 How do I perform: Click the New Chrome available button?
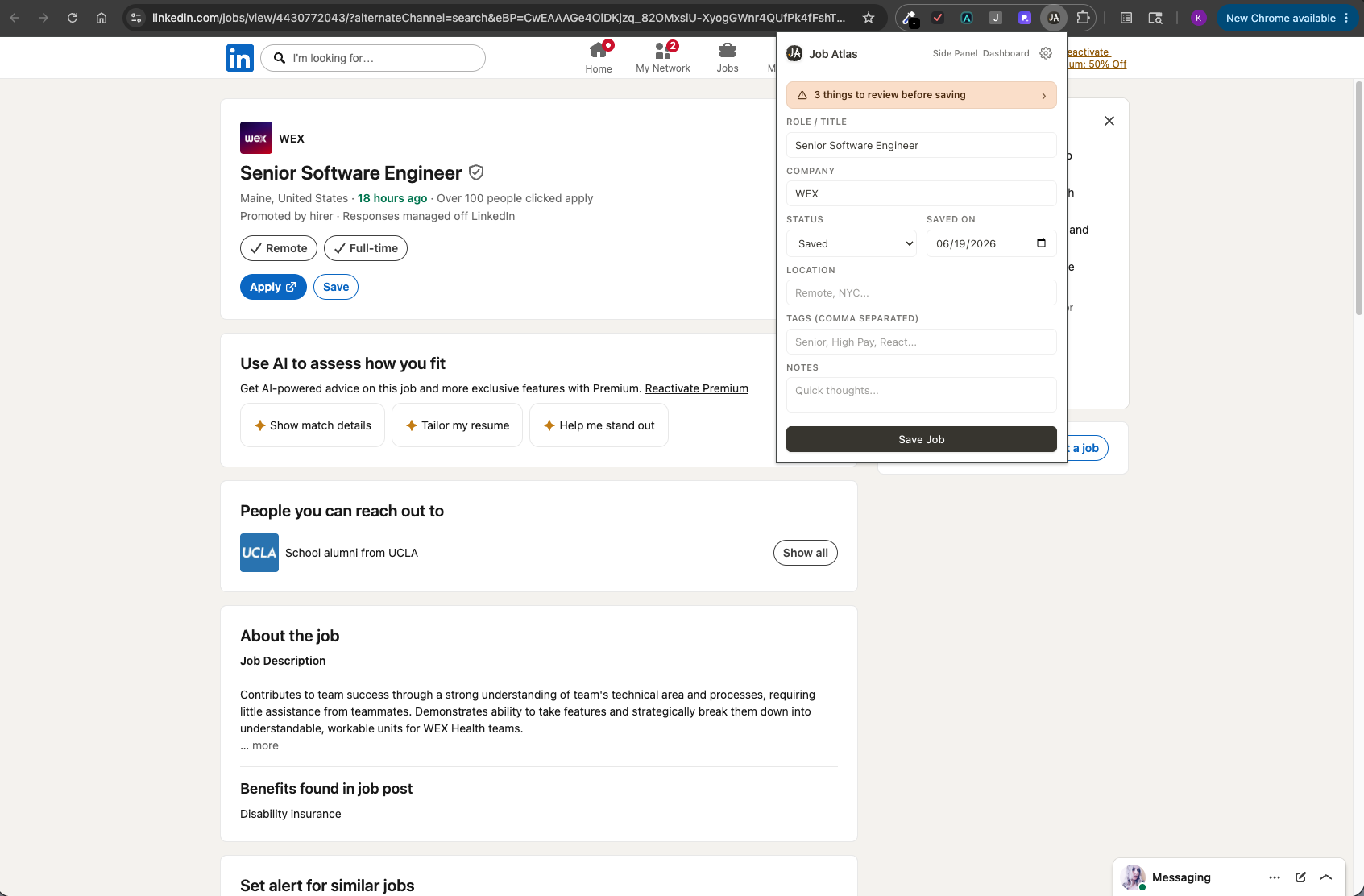coord(1287,18)
